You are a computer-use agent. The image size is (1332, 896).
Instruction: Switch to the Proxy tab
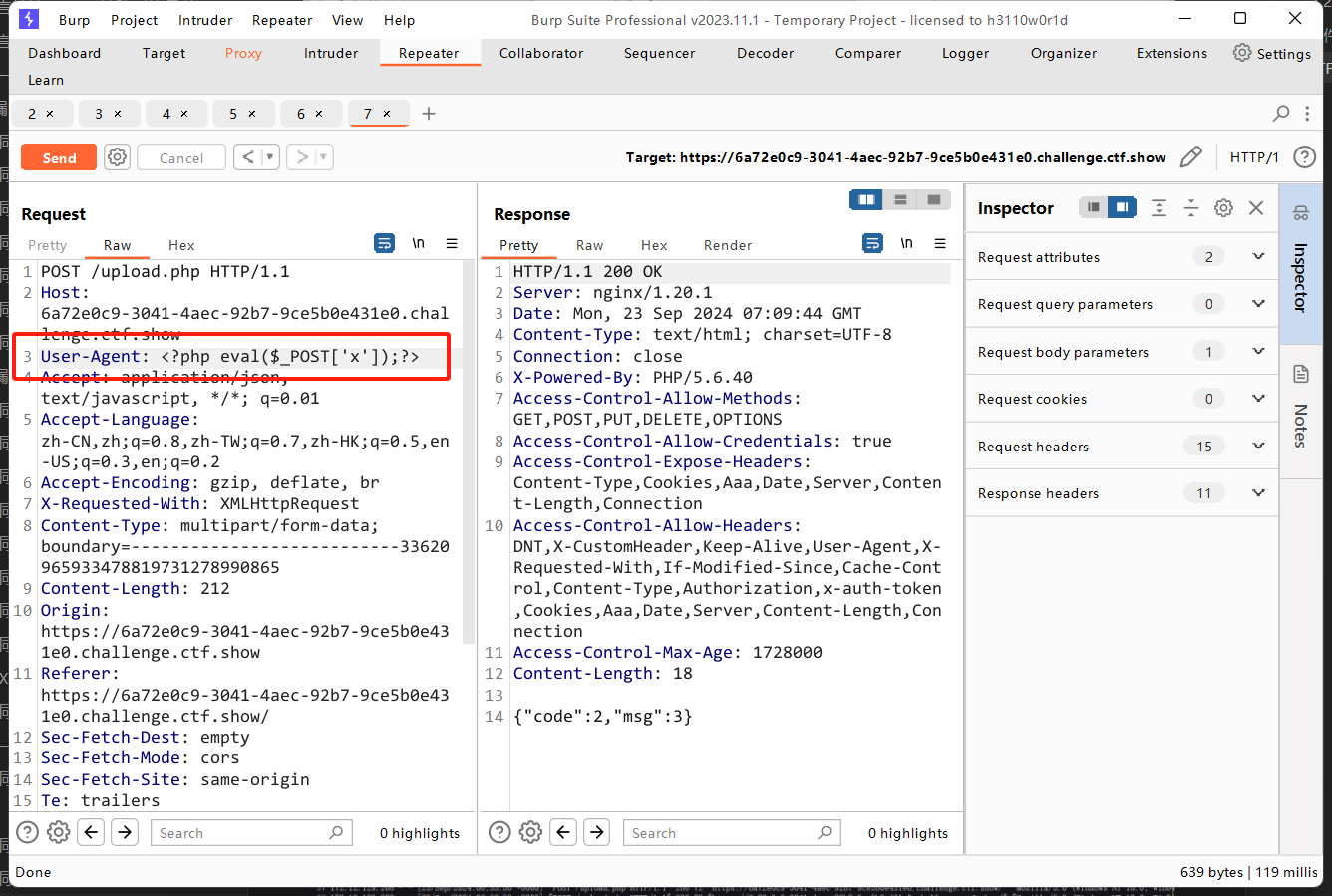point(243,53)
